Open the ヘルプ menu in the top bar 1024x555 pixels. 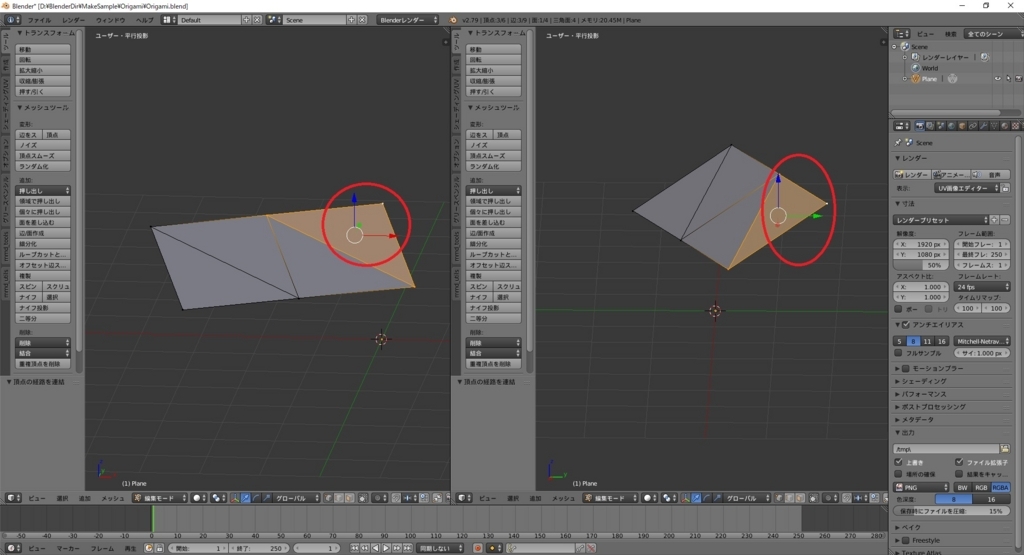144,20
